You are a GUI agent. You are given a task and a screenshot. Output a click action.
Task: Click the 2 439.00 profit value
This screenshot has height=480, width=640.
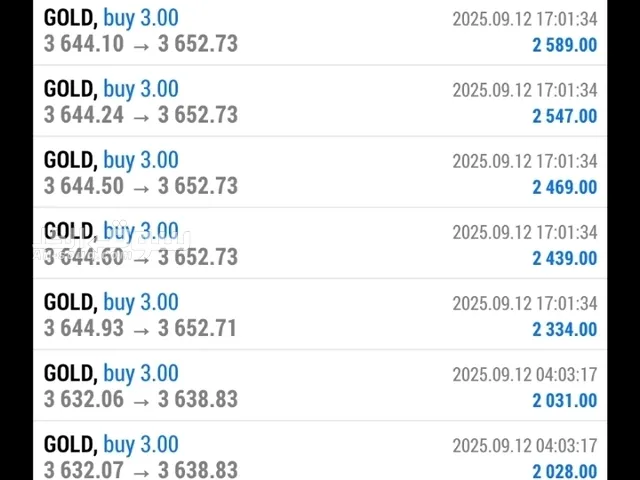click(564, 258)
